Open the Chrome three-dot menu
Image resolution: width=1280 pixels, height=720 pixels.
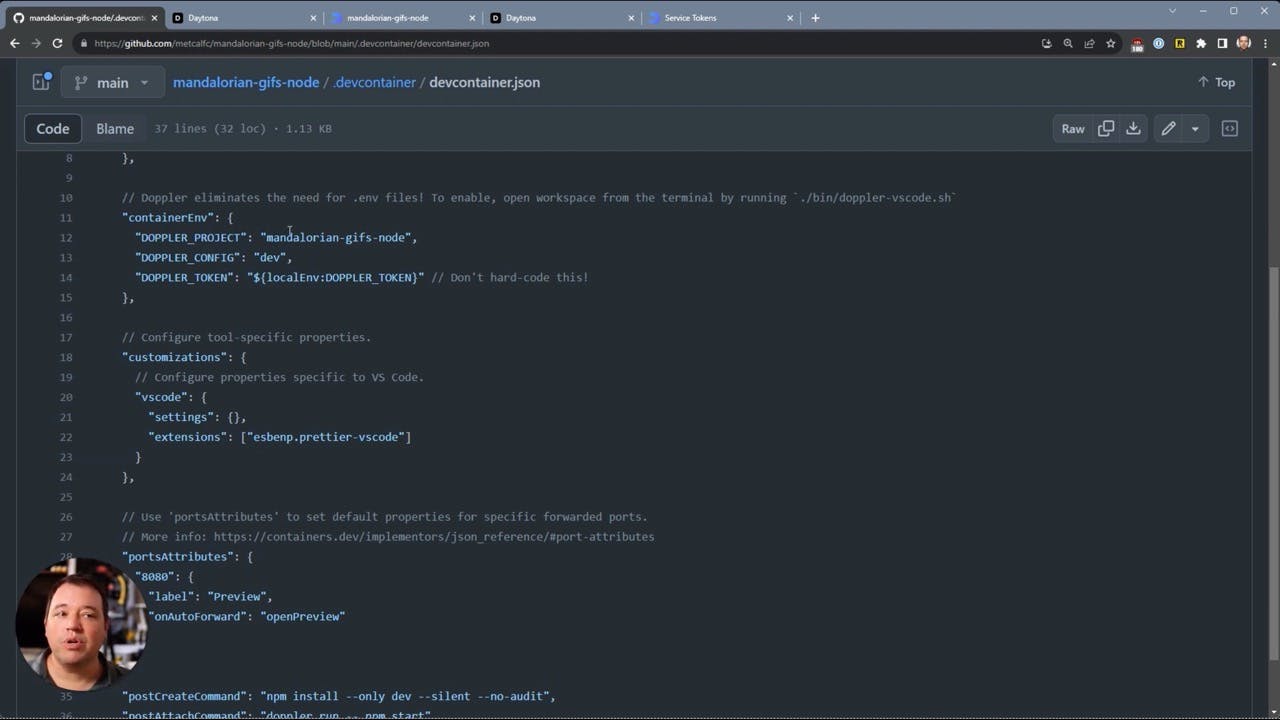[1265, 43]
